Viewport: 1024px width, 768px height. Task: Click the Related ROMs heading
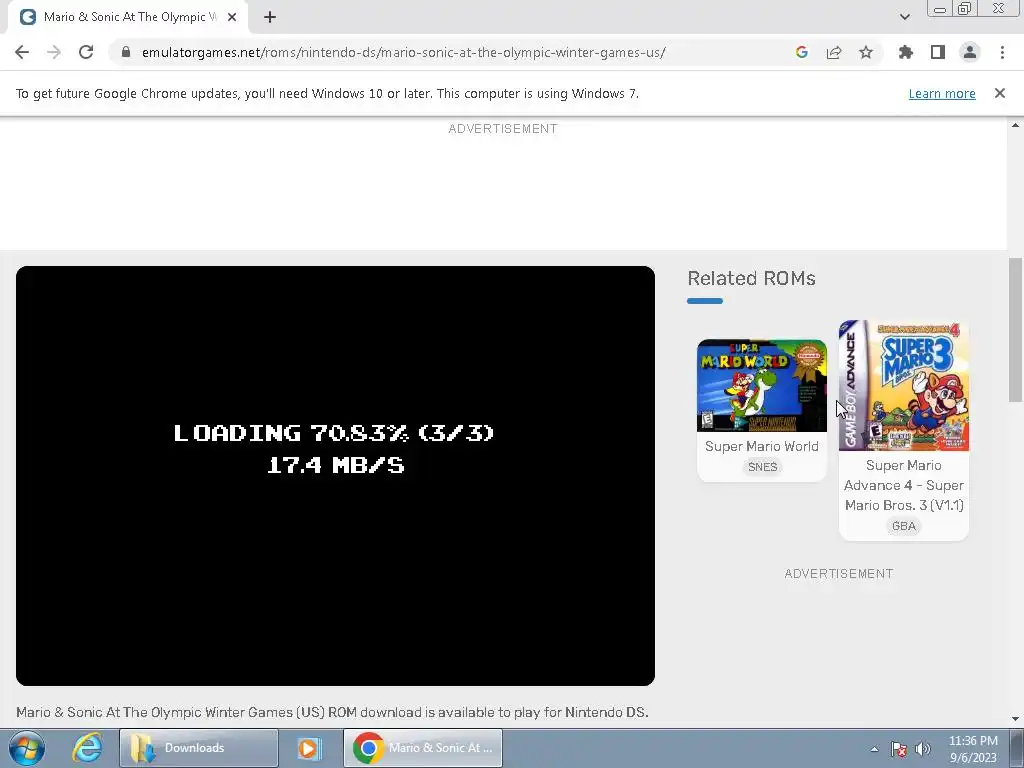[x=751, y=278]
